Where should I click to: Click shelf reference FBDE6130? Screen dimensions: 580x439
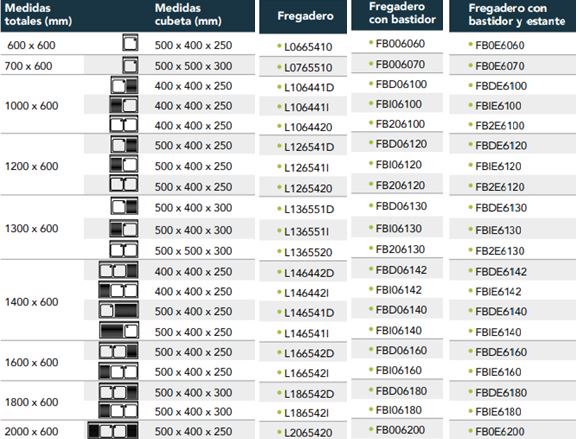click(x=501, y=208)
